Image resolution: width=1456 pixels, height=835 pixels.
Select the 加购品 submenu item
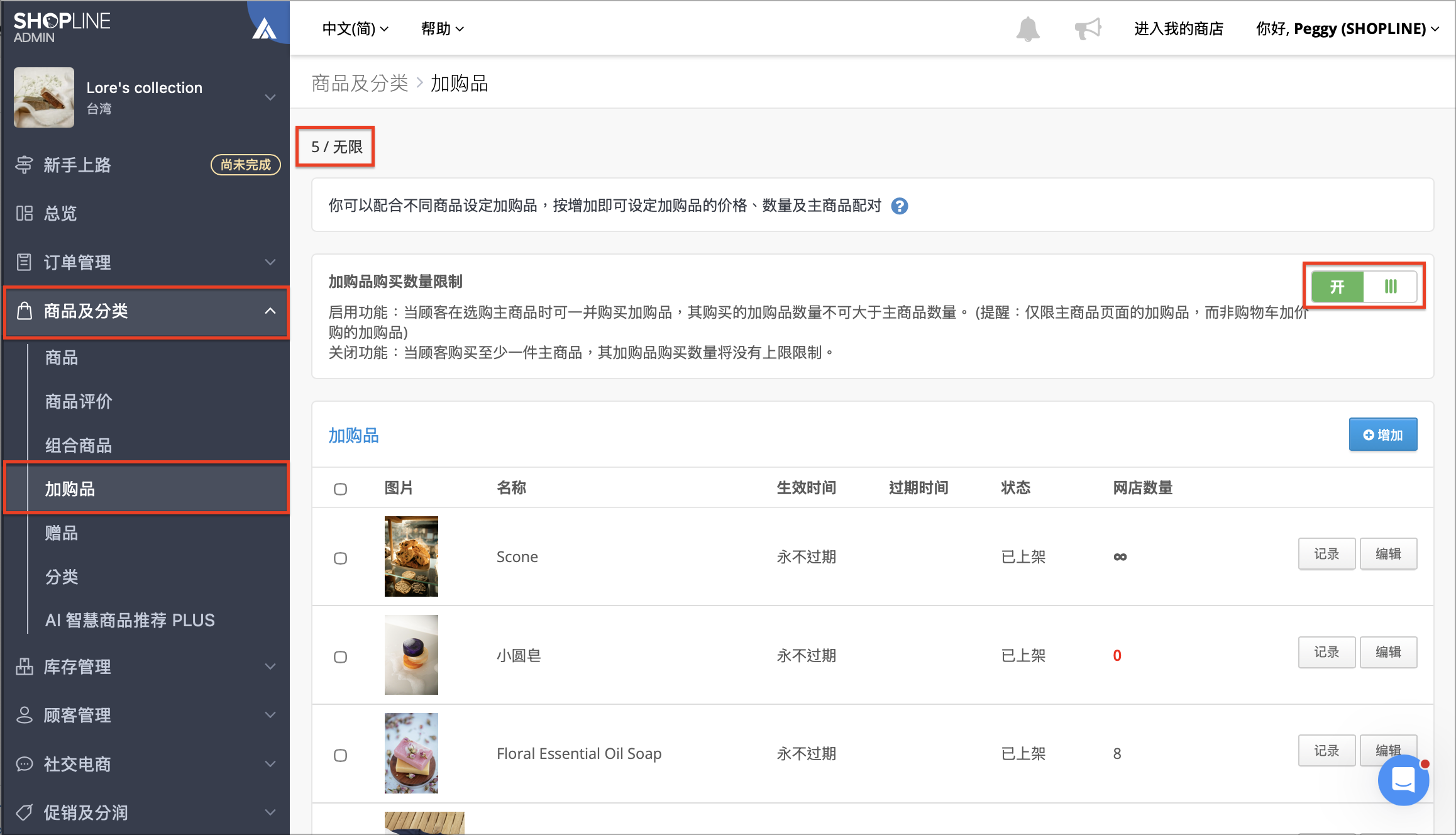tap(146, 489)
